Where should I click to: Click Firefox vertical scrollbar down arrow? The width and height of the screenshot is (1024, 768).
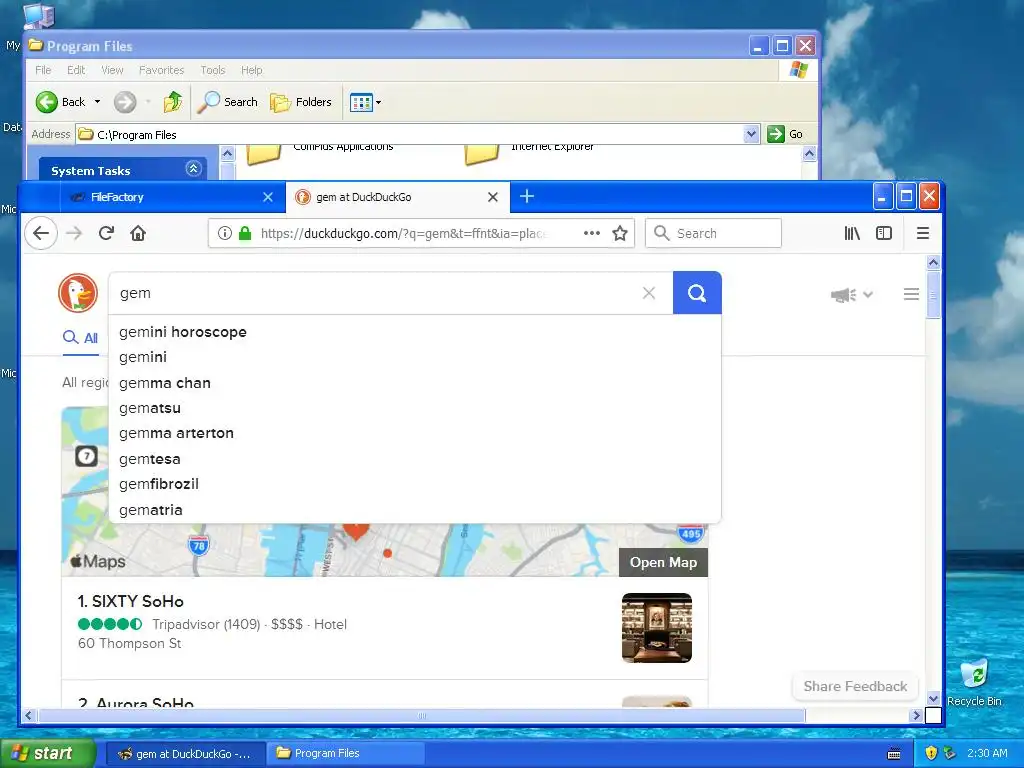point(933,698)
